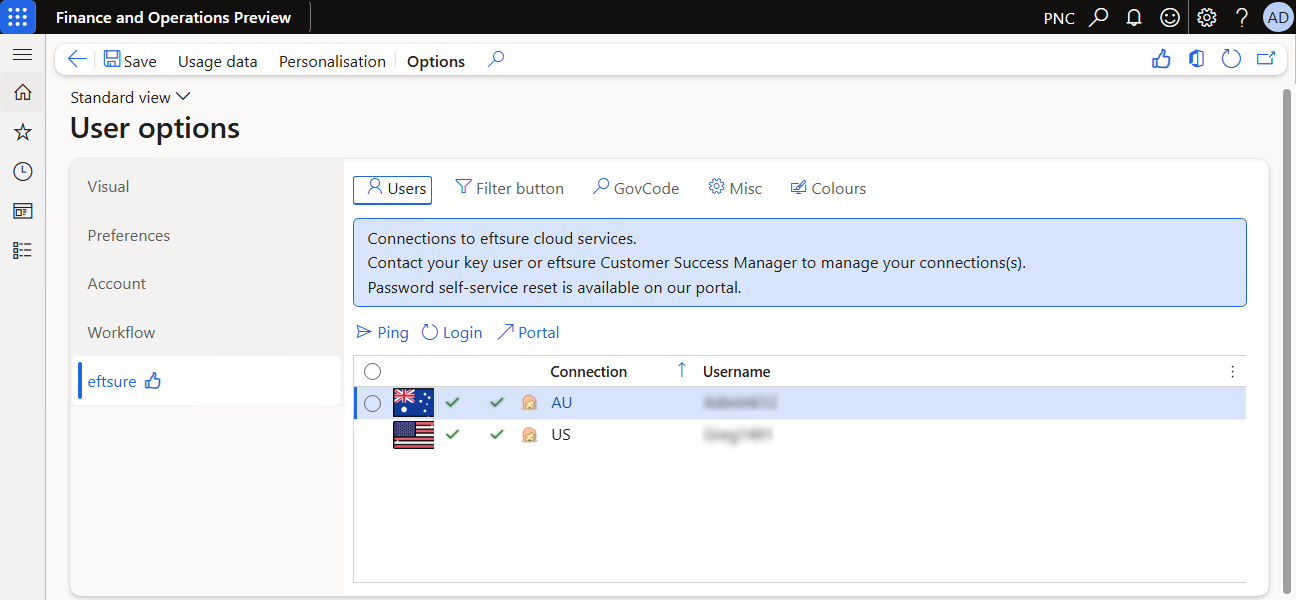
Task: Open Workspaces icon in sidebar
Action: (x=22, y=211)
